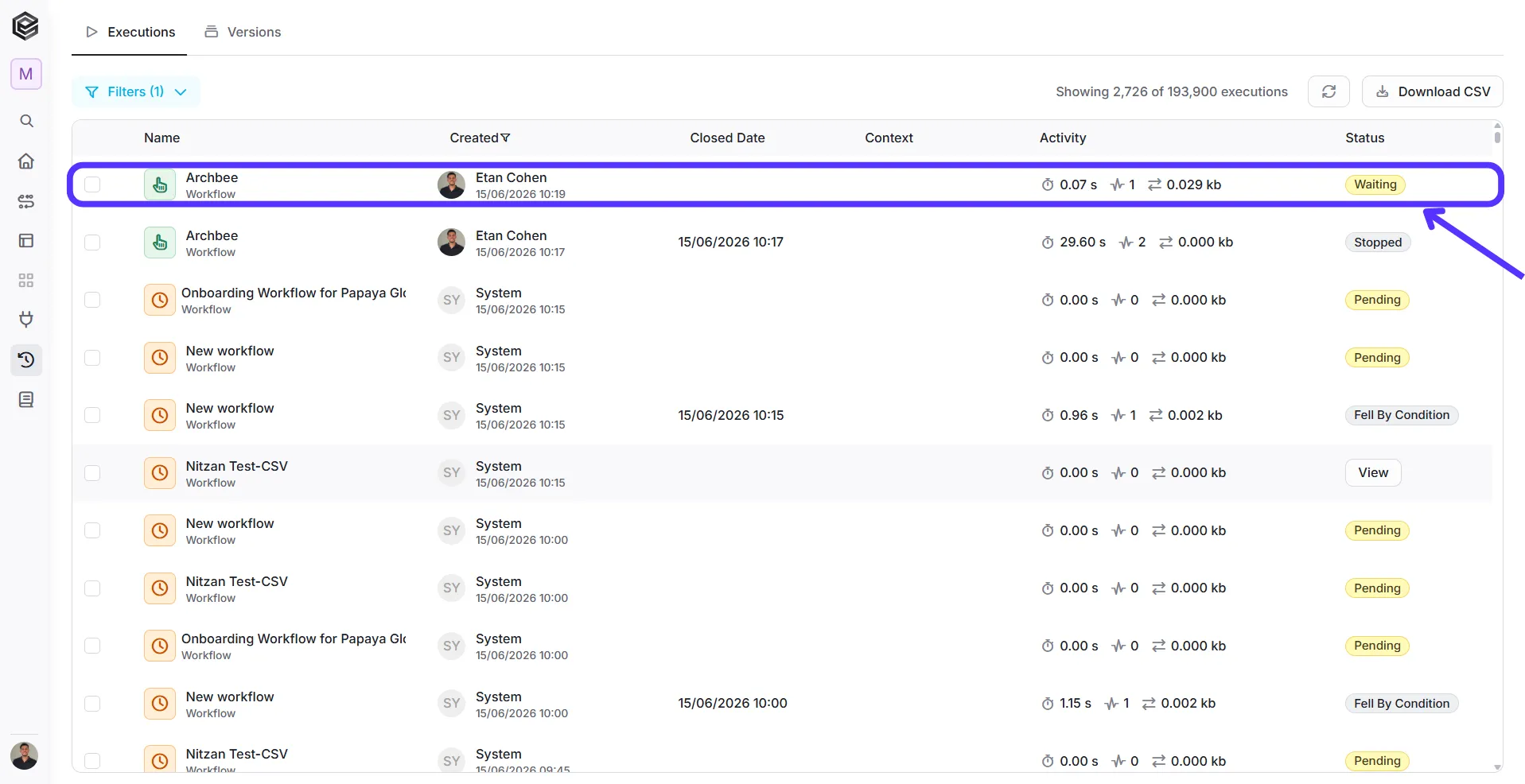Open search from the sidebar

26,121
